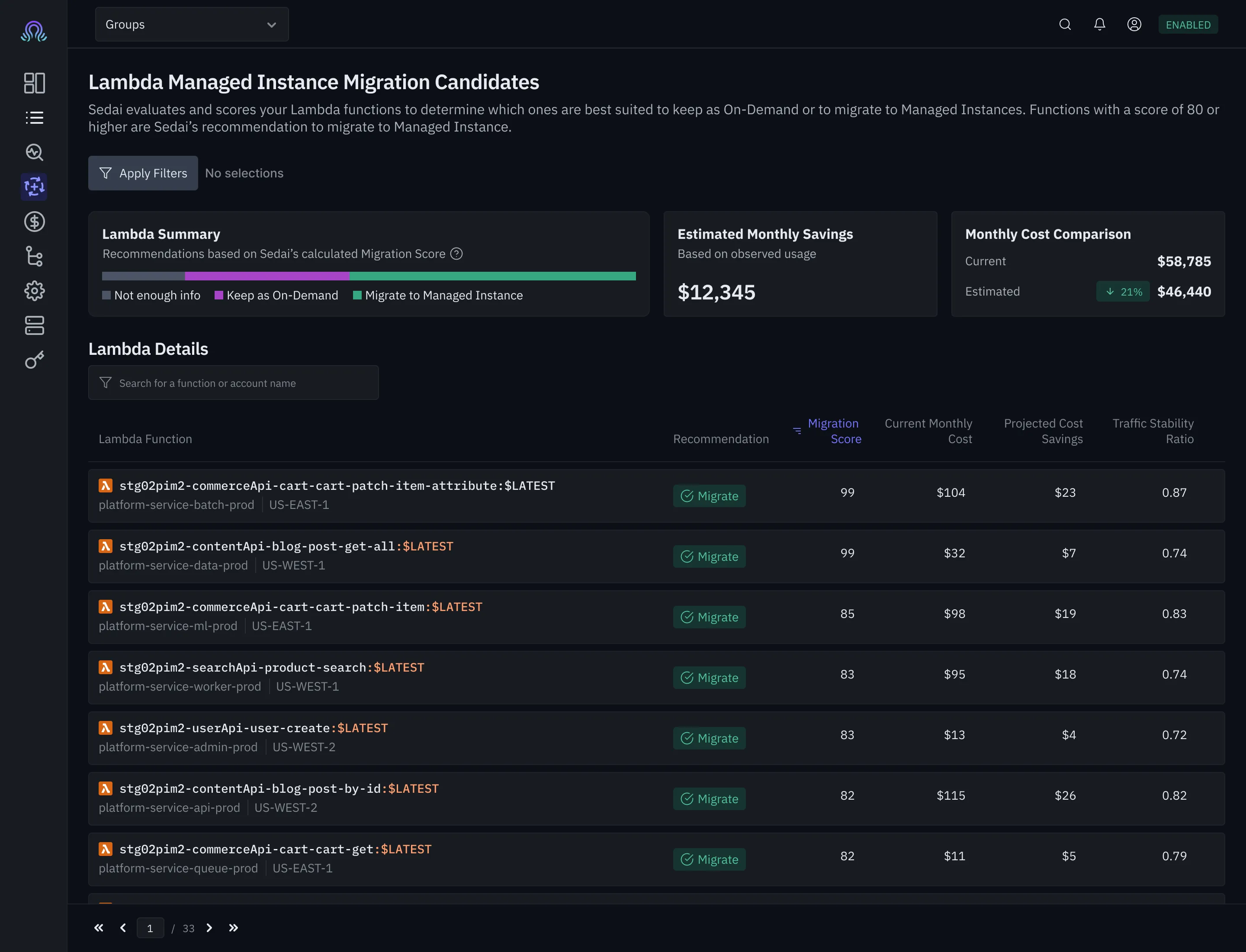
Task: Open the key icon in sidebar
Action: point(34,360)
